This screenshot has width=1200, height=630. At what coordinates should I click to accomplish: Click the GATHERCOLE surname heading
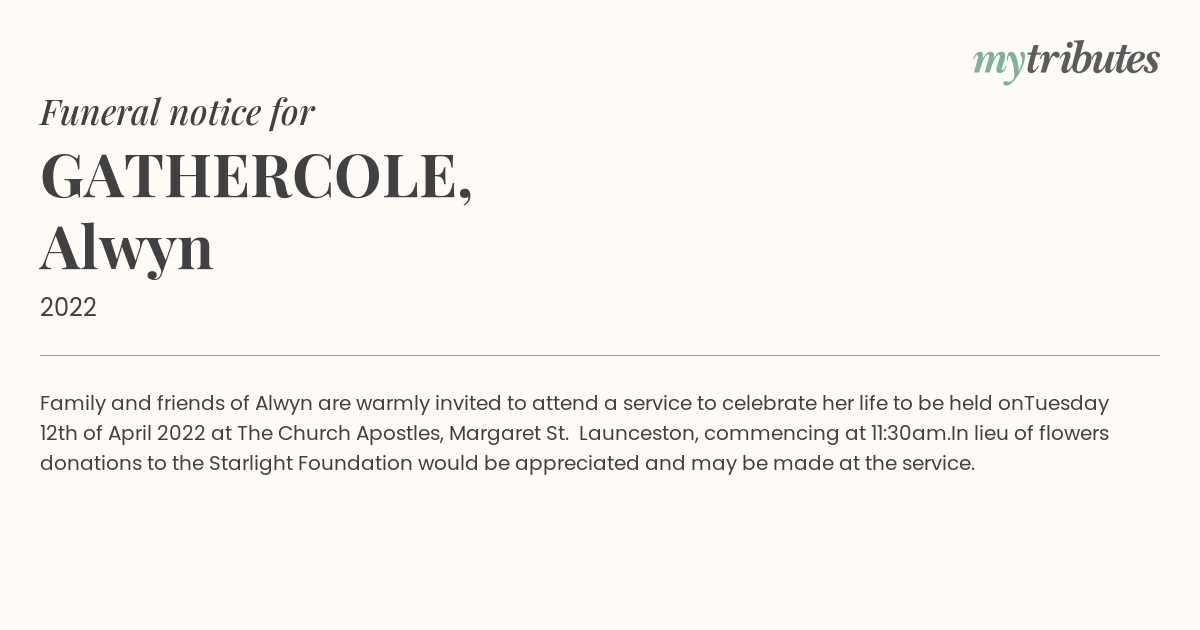[x=256, y=177]
